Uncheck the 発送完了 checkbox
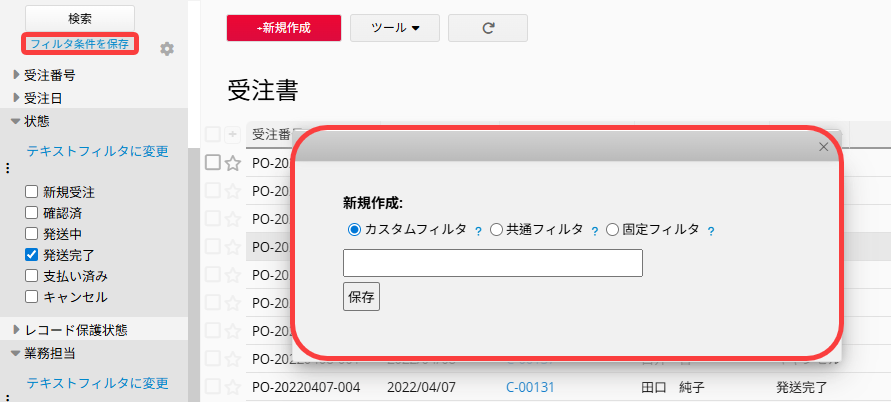The image size is (891, 402). click(x=32, y=254)
